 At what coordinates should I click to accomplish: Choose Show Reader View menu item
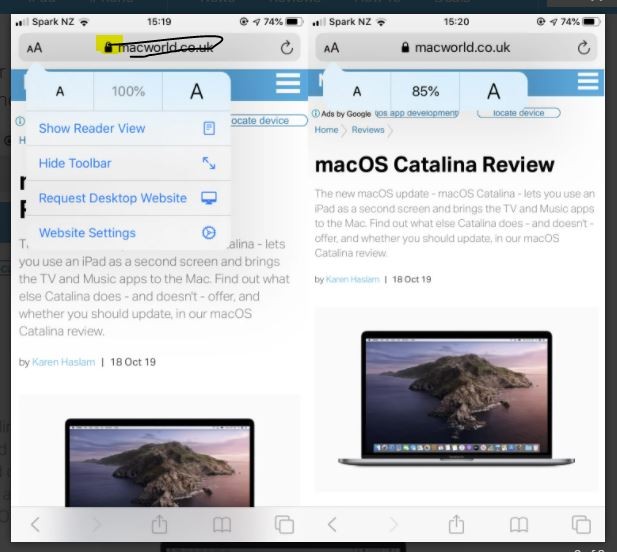point(128,128)
